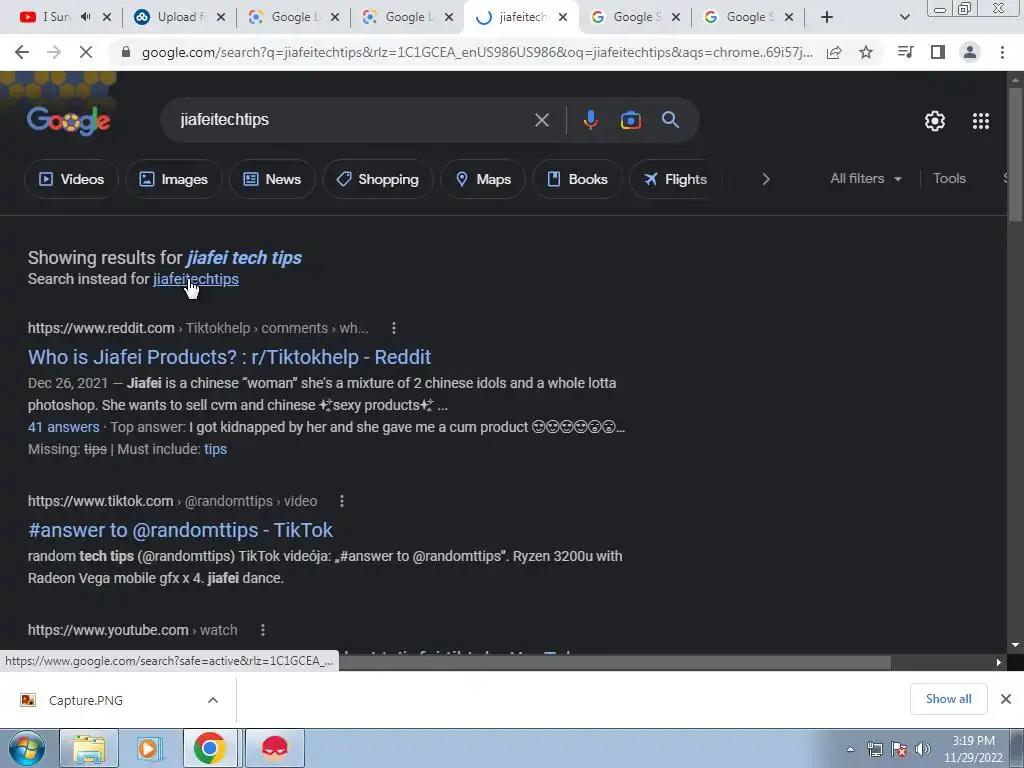Screen dimensions: 1024x768
Task: Filter results by Books
Action: pyautogui.click(x=577, y=179)
